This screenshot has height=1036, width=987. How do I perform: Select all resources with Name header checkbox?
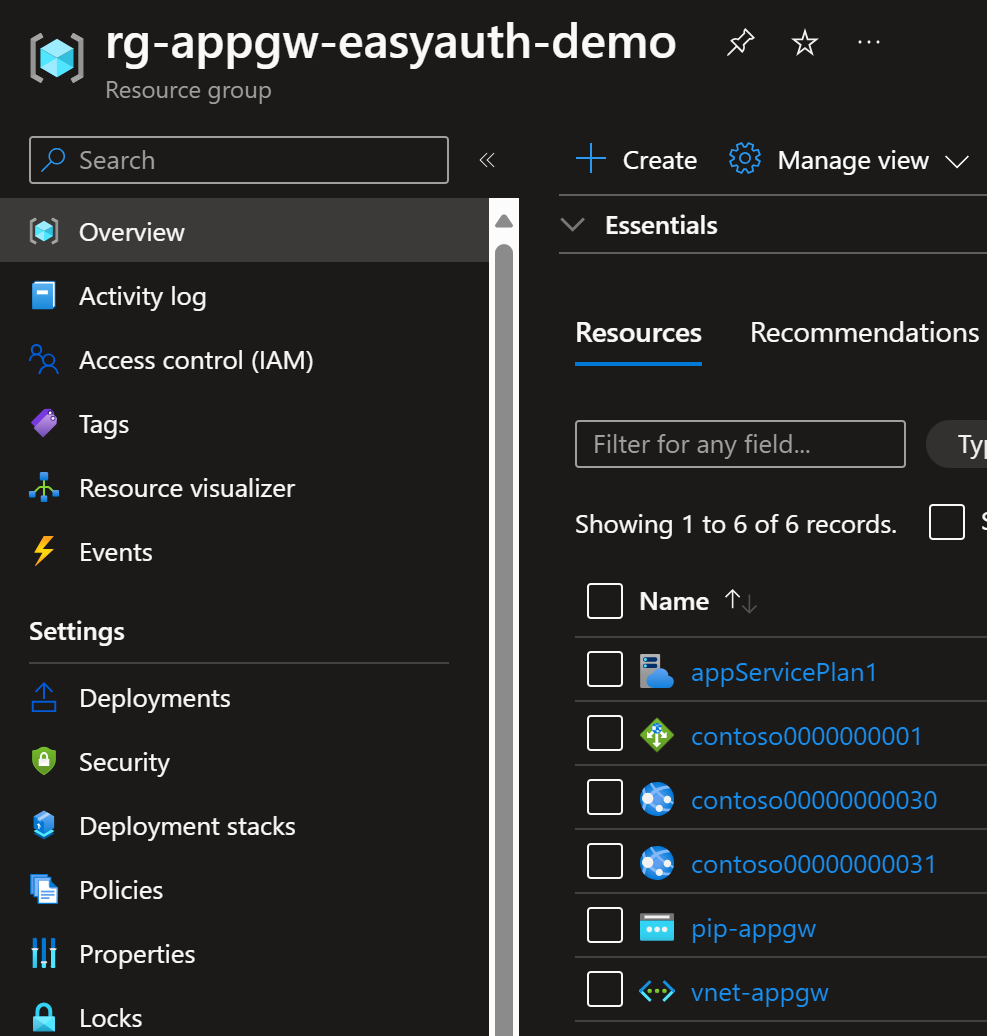604,601
